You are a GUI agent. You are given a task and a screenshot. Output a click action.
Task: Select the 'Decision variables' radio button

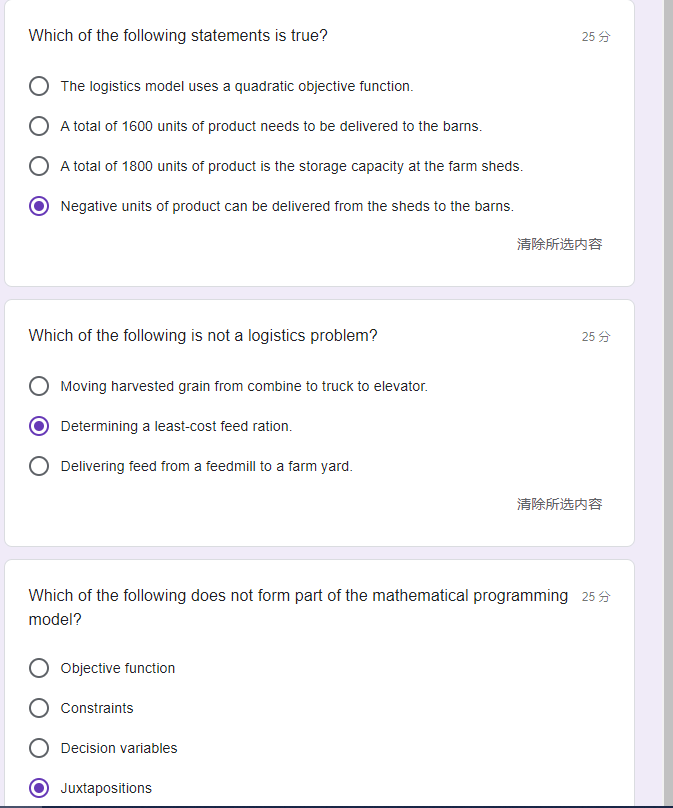(39, 748)
